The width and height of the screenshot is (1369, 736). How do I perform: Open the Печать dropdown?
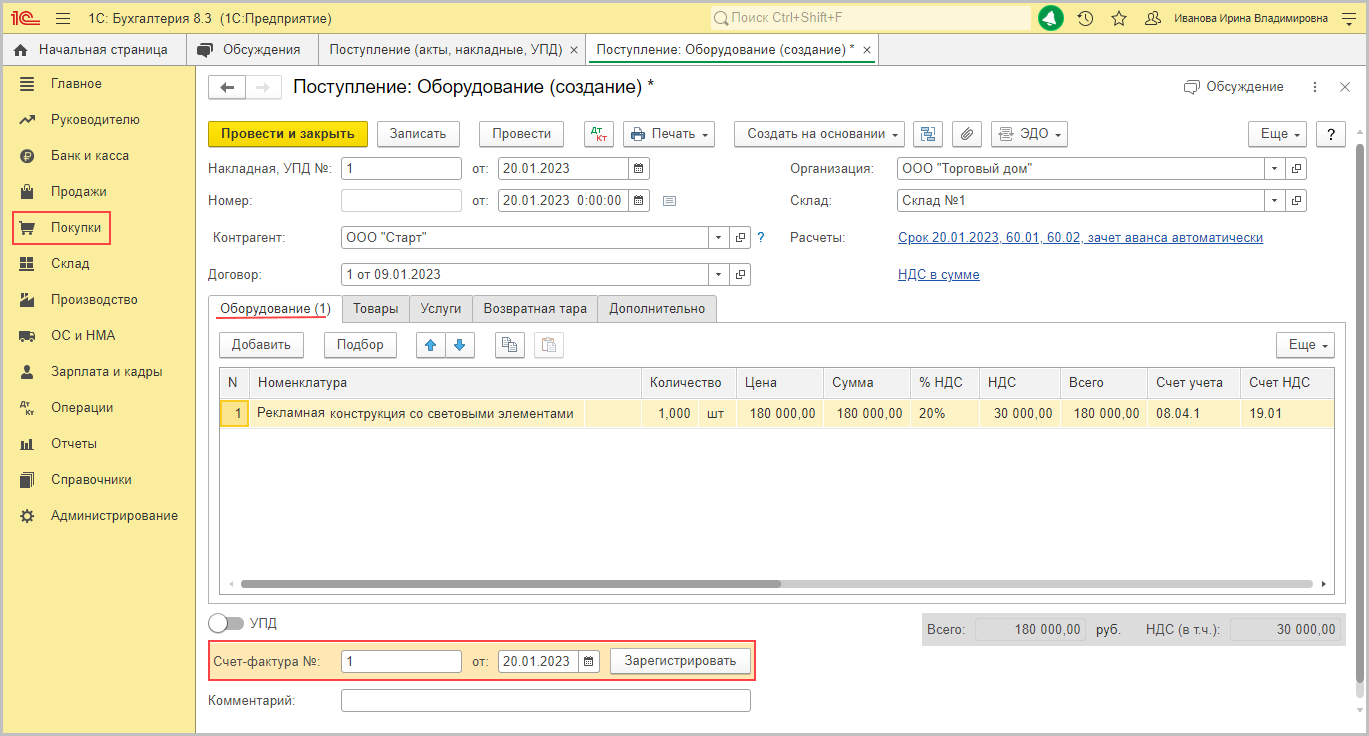tap(669, 134)
